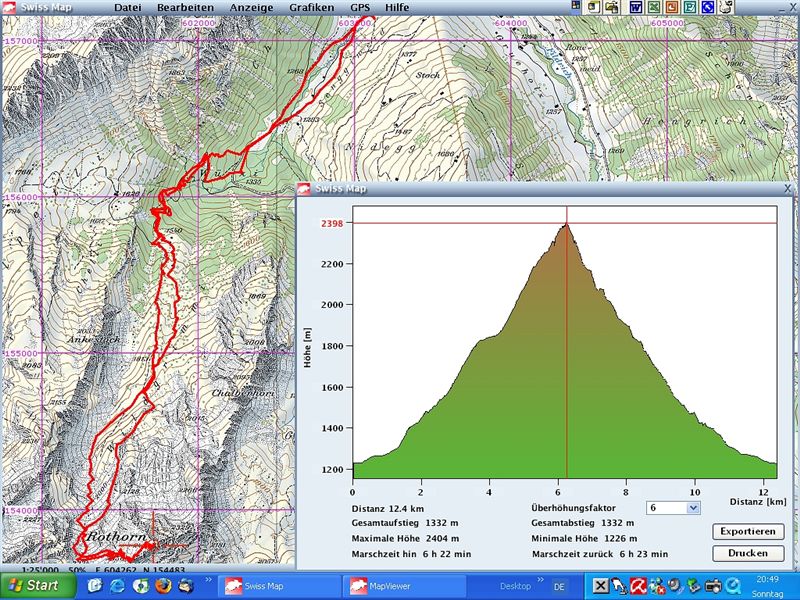Open the GPS menu

[x=359, y=8]
